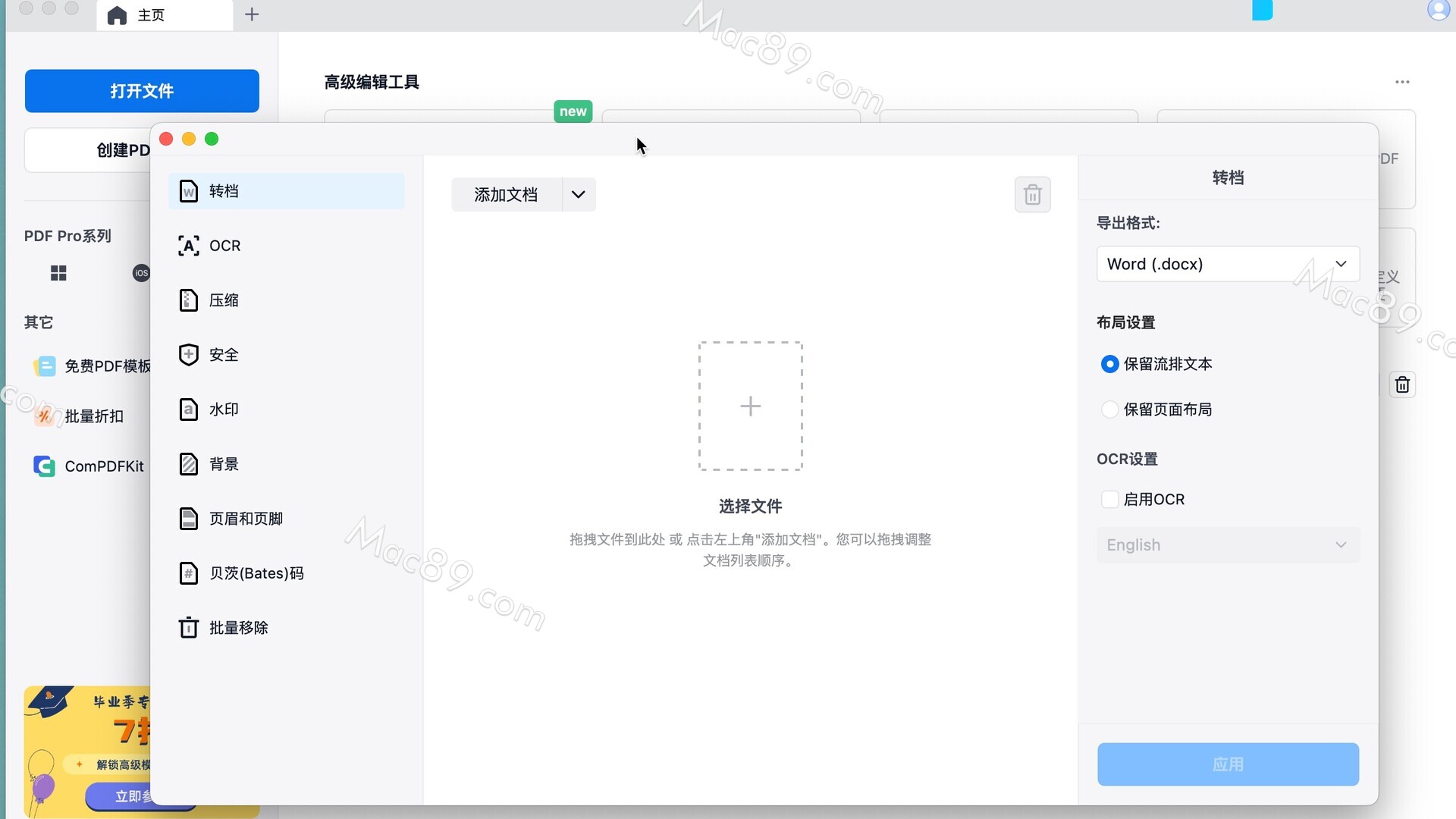Viewport: 1456px width, 819px height.
Task: Open Batch Remove (批量移除) tool
Action: point(237,628)
